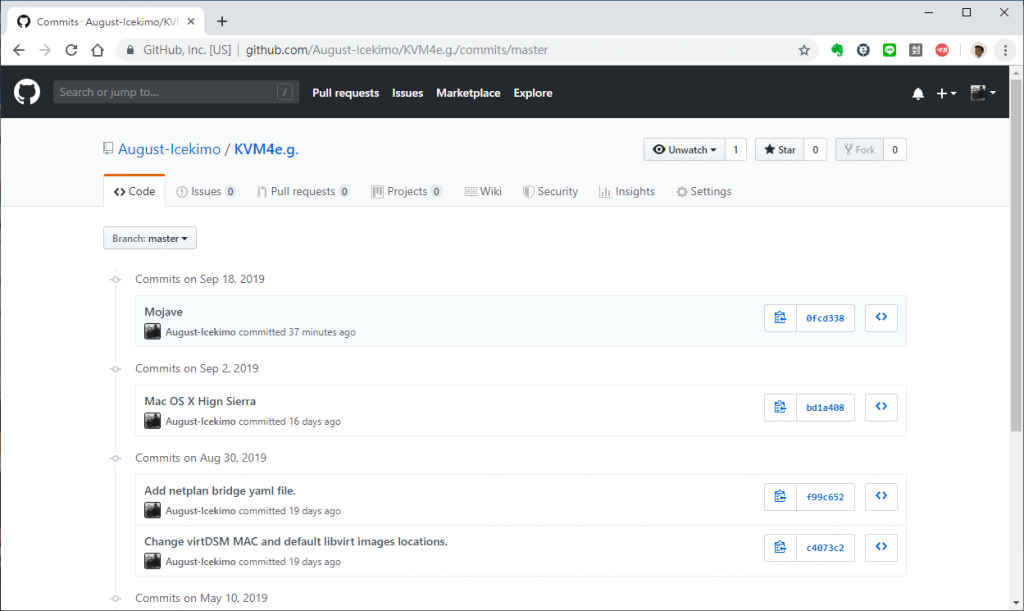The height and width of the screenshot is (611, 1024).
Task: Star the repository
Action: 780,149
